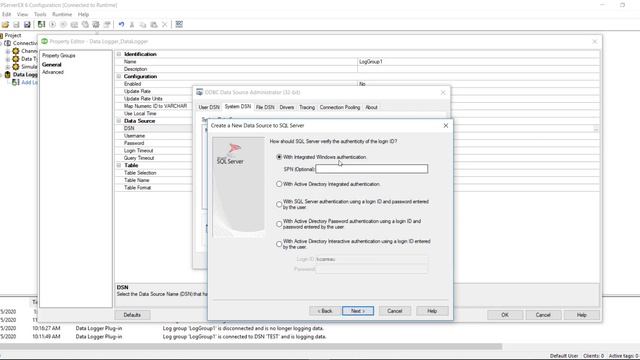Click the circular play-arrow toolbar icon
The height and width of the screenshot is (360, 640).
point(52,24)
